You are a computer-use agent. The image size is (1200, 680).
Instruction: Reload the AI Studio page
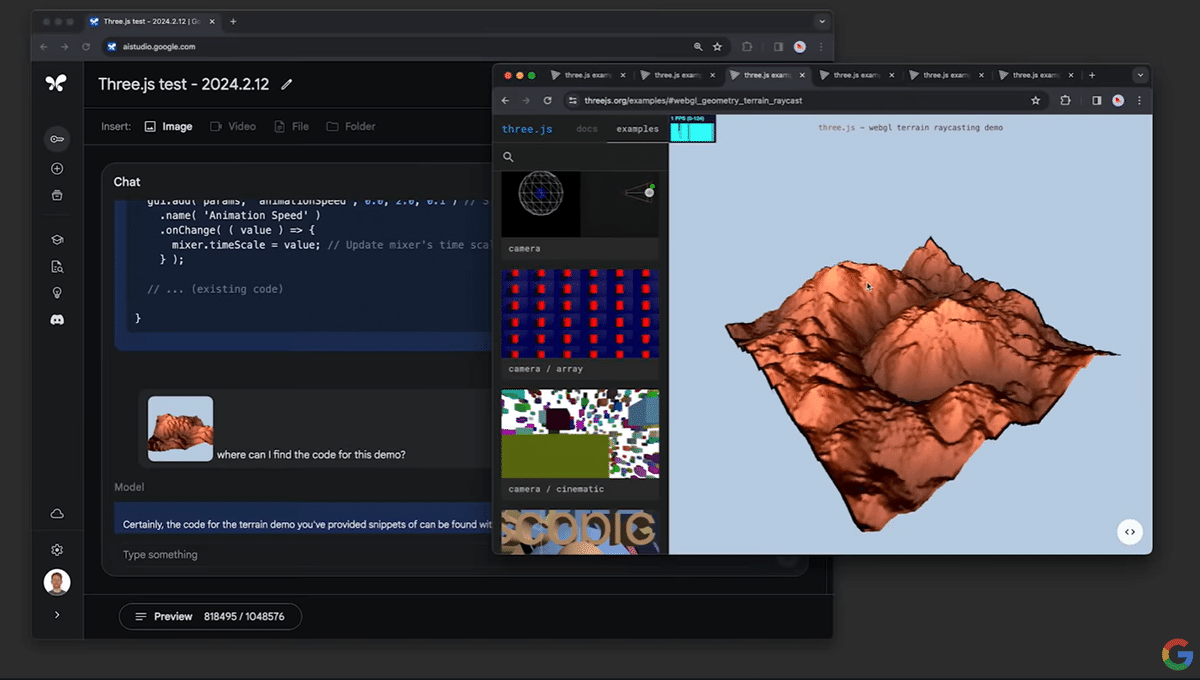[86, 46]
